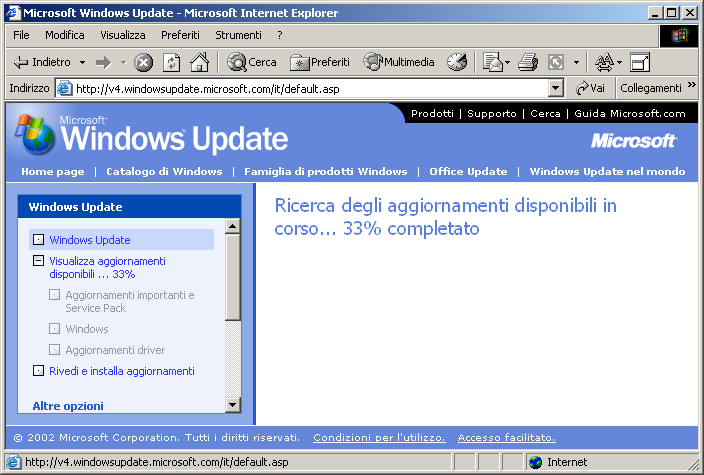The height and width of the screenshot is (475, 704).
Task: Click the Microsoft logo on the banner
Action: pos(633,141)
